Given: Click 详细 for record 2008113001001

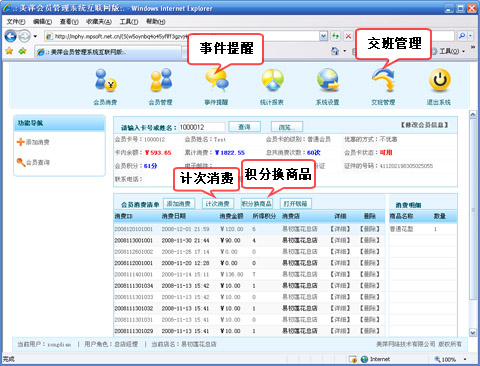Looking at the screenshot, I should (340, 240).
